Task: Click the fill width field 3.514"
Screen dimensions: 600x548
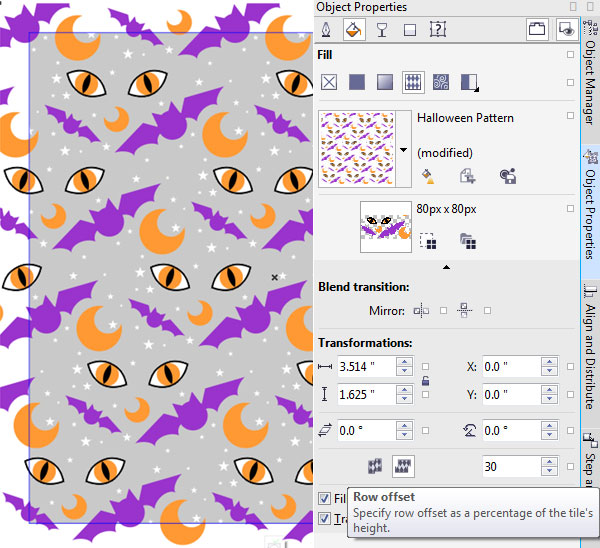Action: 367,367
